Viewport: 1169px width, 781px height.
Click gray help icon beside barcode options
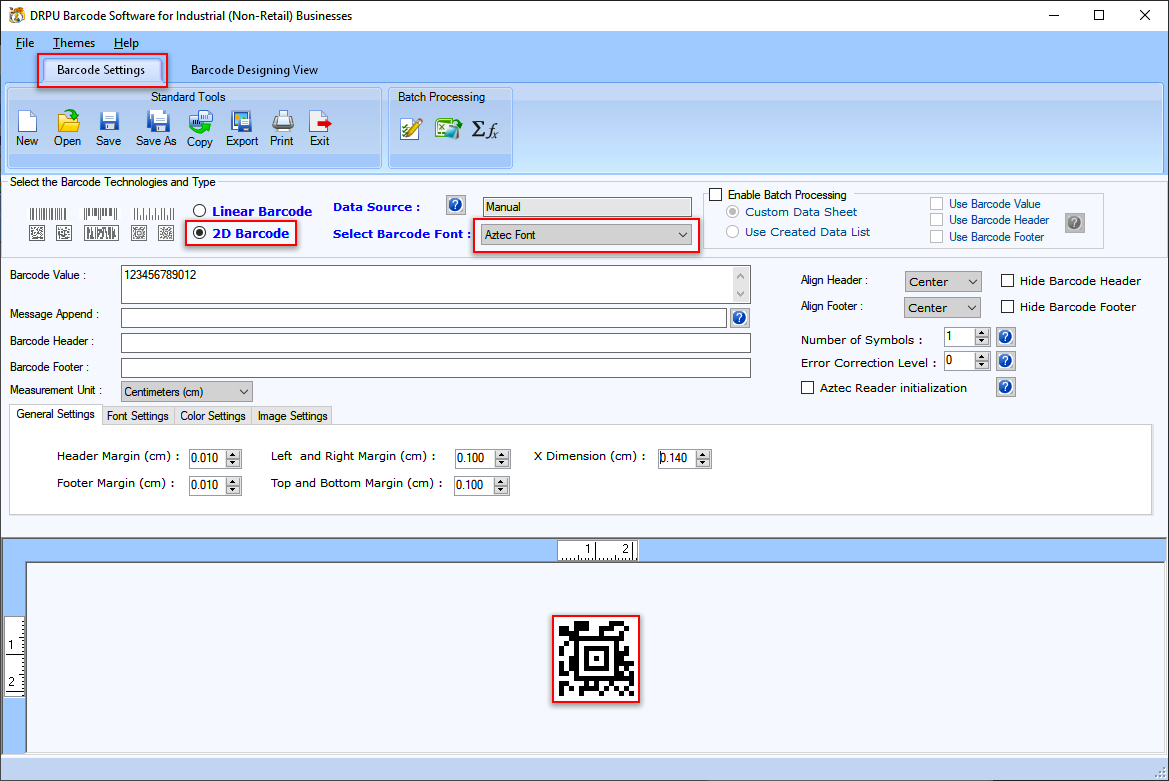click(1074, 222)
